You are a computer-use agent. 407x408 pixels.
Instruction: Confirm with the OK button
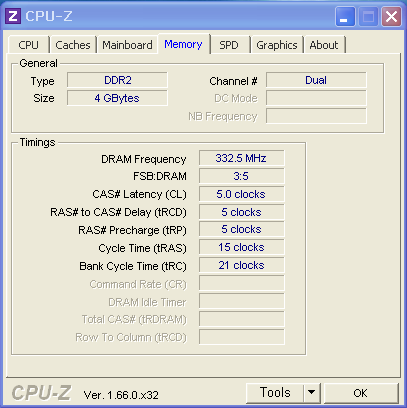tap(361, 393)
